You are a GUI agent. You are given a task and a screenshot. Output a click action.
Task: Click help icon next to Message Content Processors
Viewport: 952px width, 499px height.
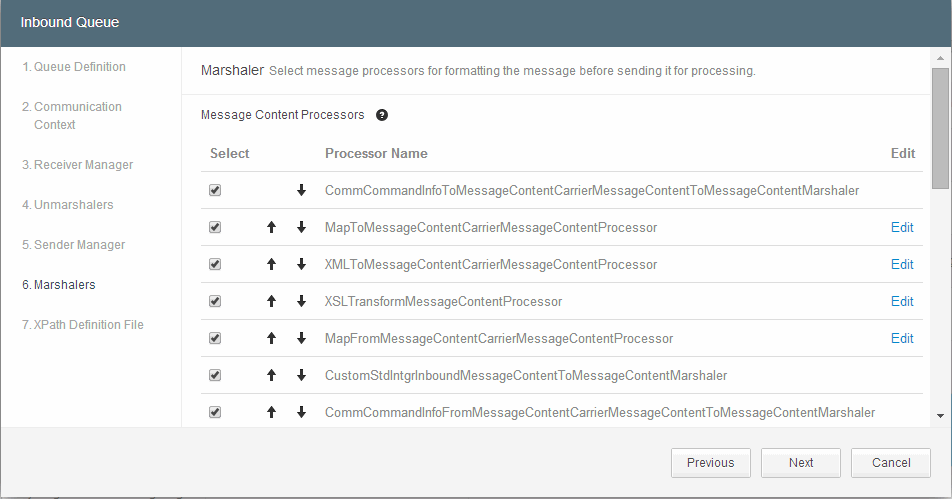(382, 115)
